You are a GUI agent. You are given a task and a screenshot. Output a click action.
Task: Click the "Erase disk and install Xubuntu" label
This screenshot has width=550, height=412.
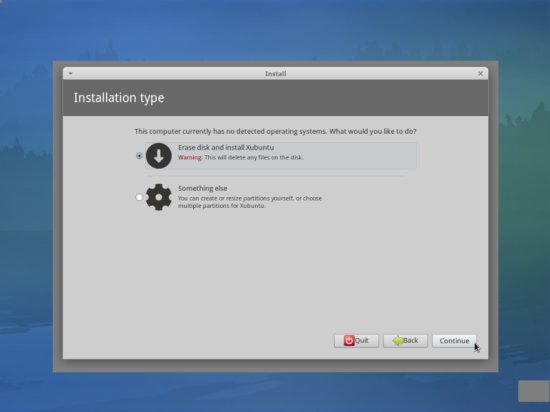point(226,148)
